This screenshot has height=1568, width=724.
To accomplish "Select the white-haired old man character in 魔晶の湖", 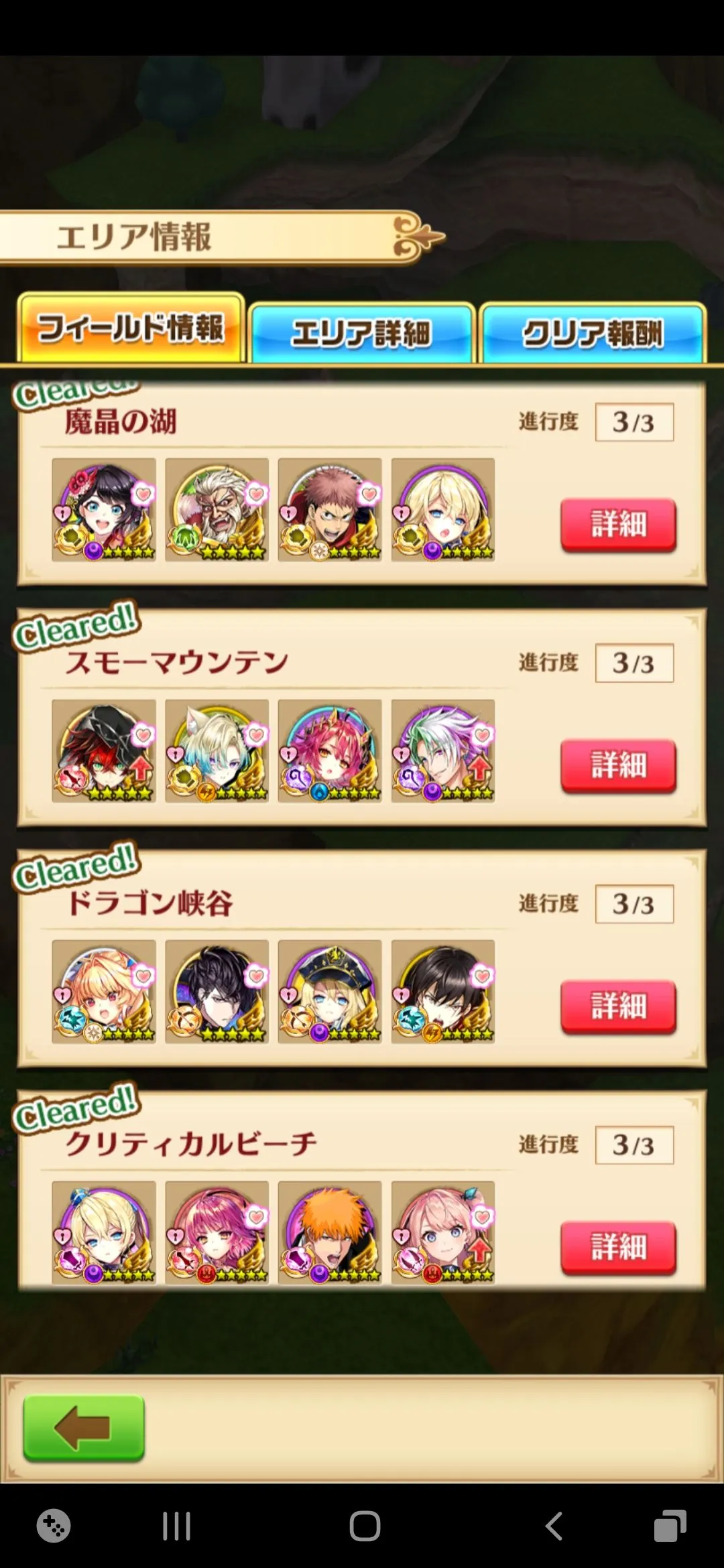I will [217, 510].
